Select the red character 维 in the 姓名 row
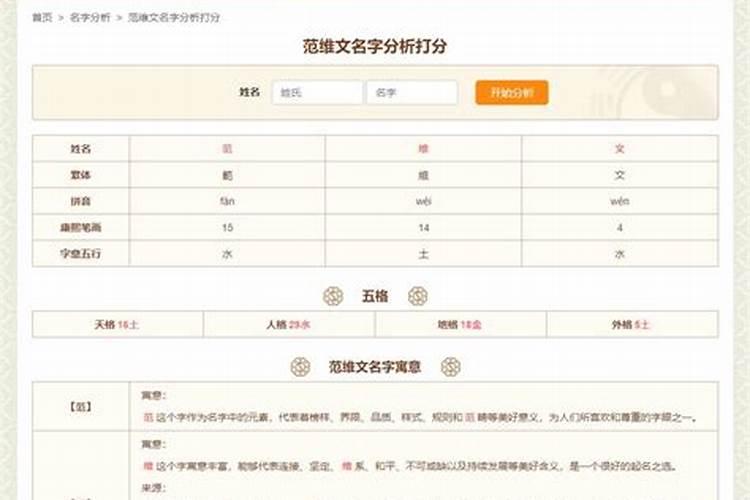 click(x=423, y=149)
